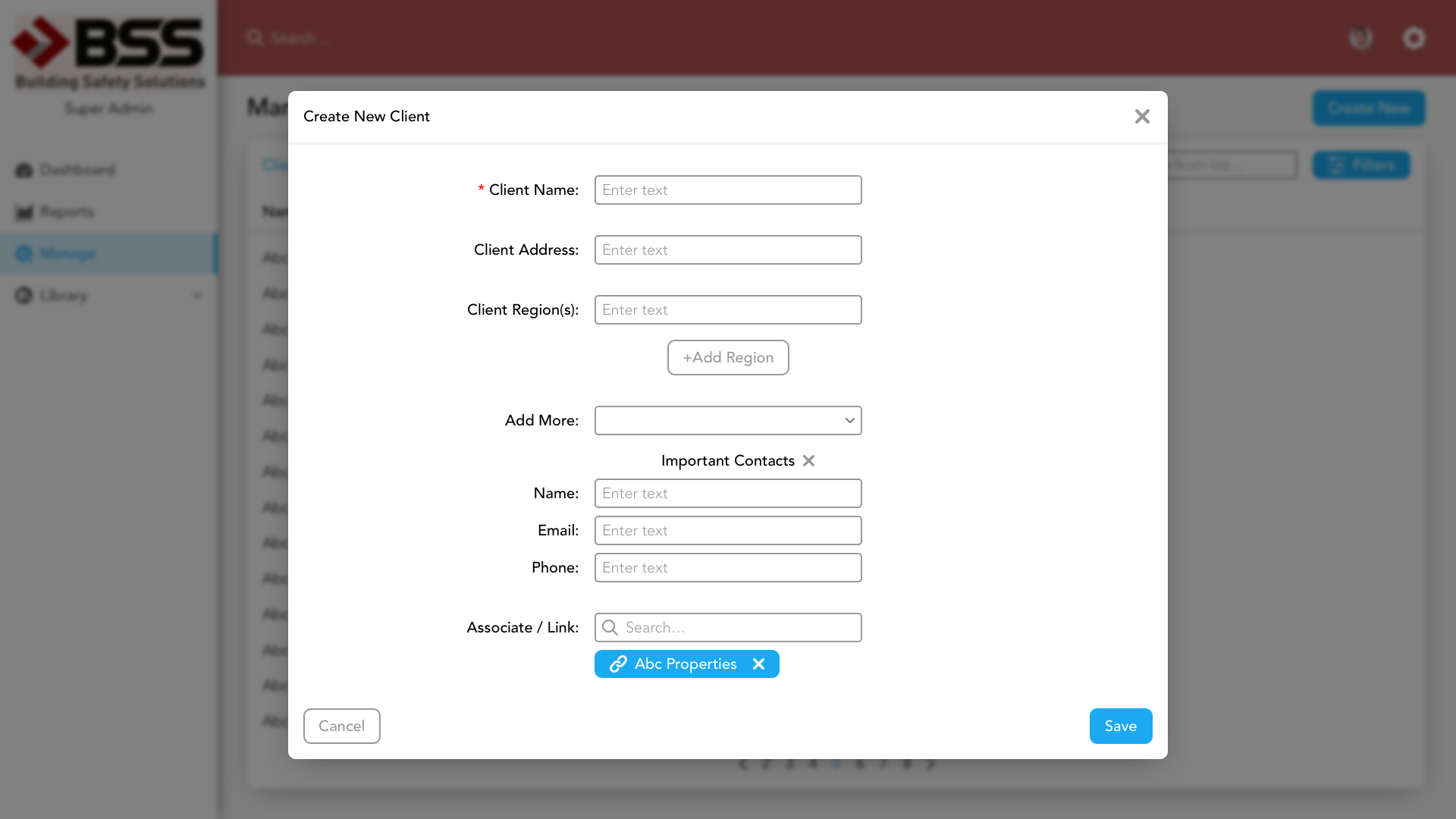The width and height of the screenshot is (1456, 819).
Task: Click the top bar search icon
Action: [x=255, y=38]
